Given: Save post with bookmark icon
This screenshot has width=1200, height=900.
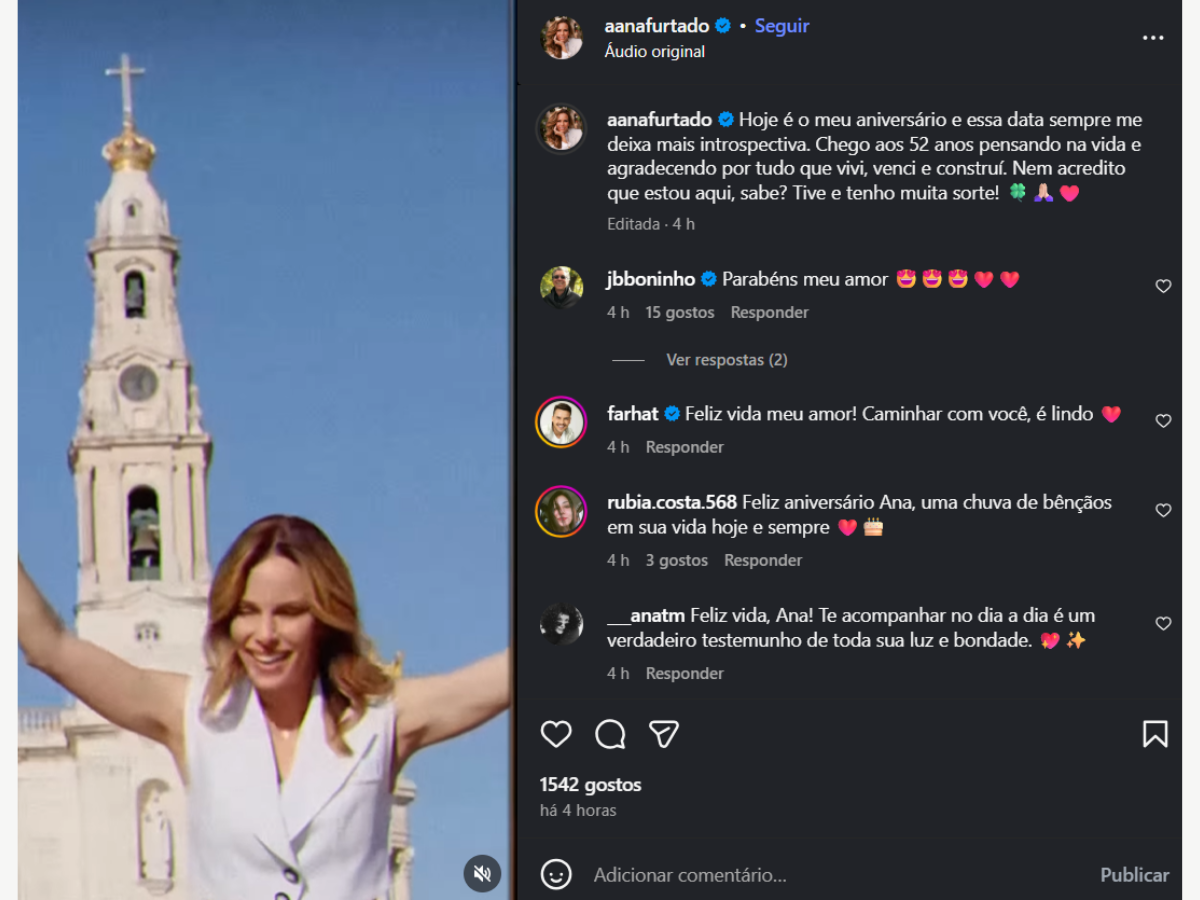Looking at the screenshot, I should [1155, 735].
